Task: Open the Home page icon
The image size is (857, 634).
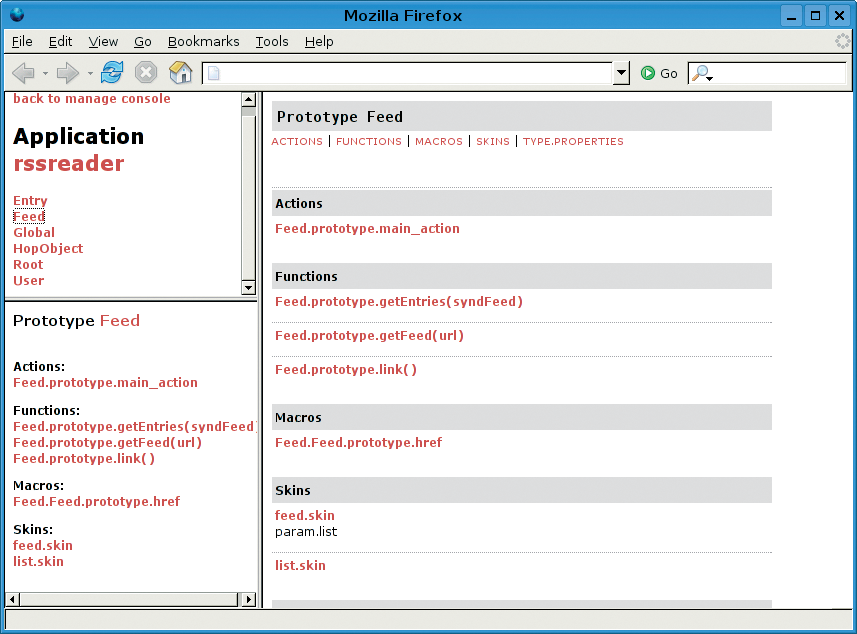Action: click(180, 72)
